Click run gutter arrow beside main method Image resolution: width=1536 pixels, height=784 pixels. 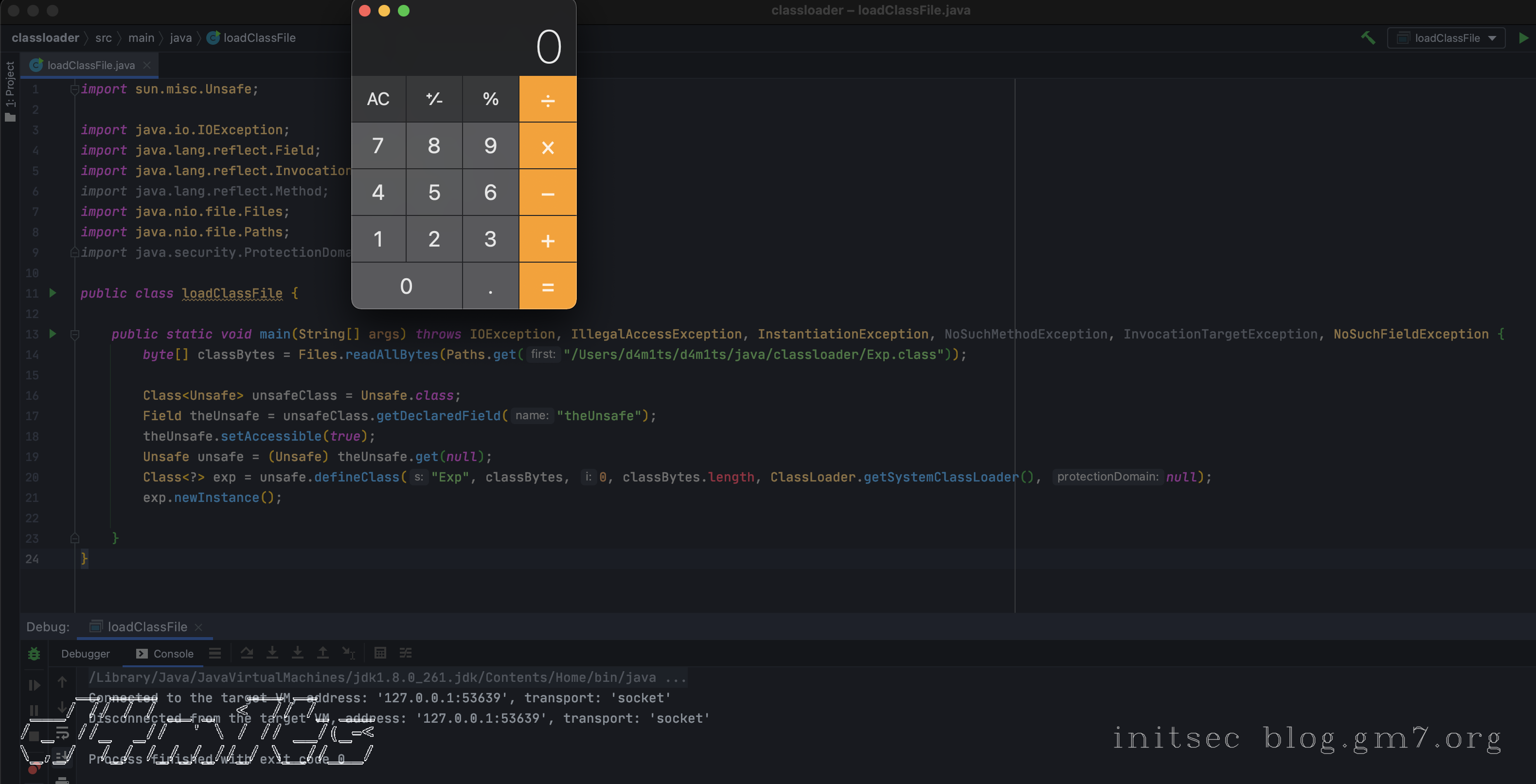point(53,334)
